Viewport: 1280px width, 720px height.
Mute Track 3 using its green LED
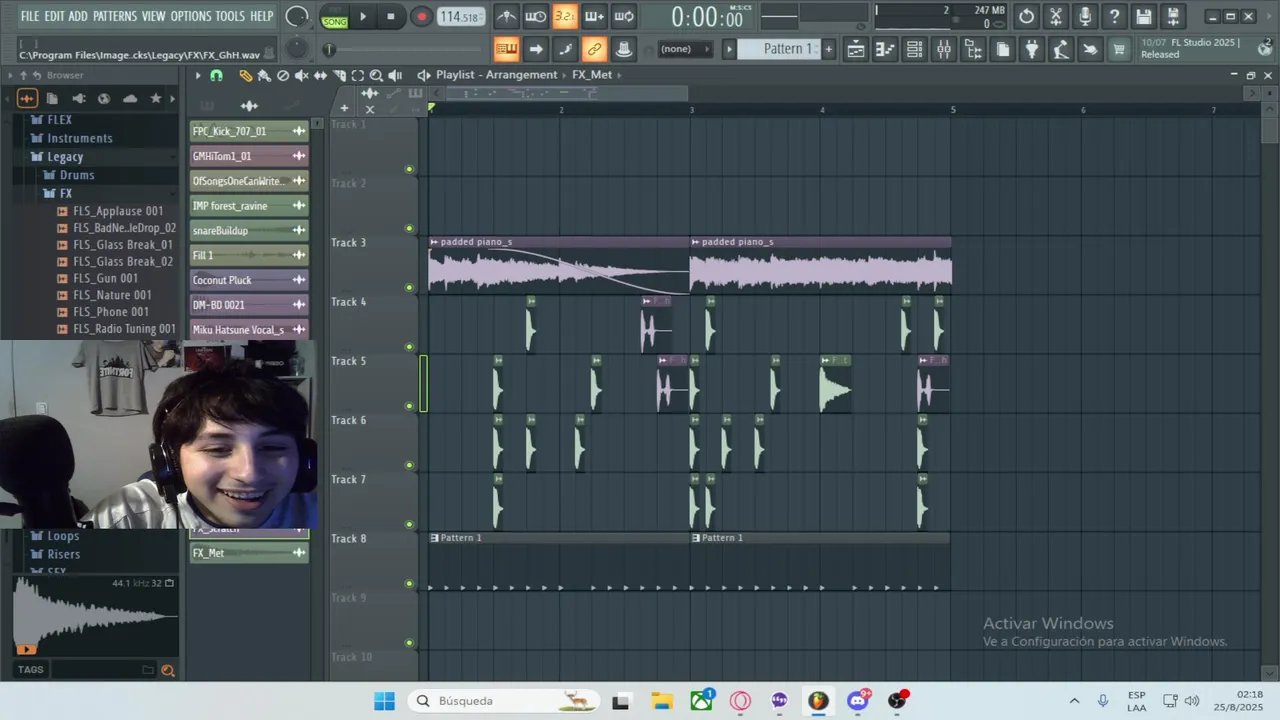409,287
